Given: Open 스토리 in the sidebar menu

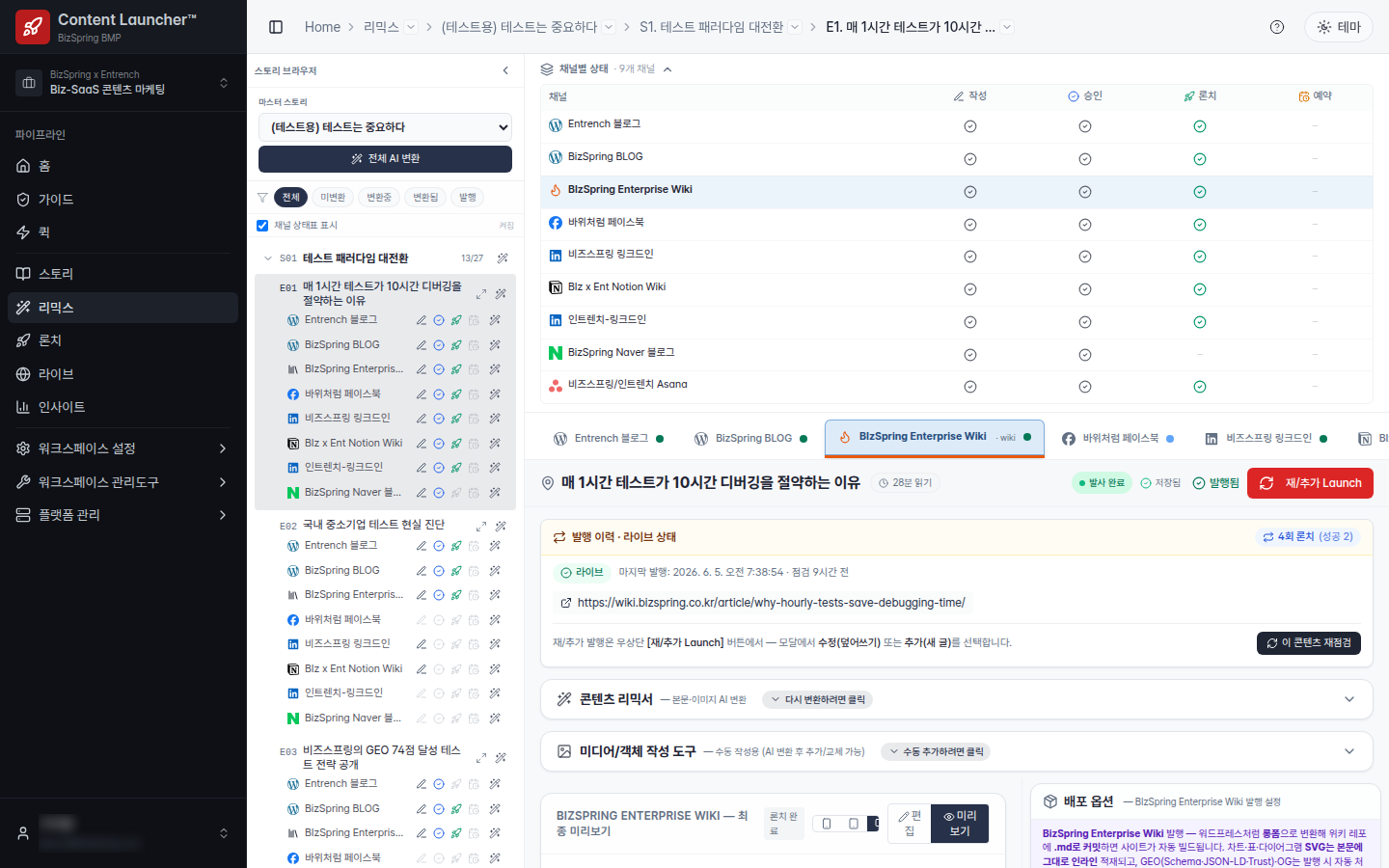Looking at the screenshot, I should coord(123,274).
